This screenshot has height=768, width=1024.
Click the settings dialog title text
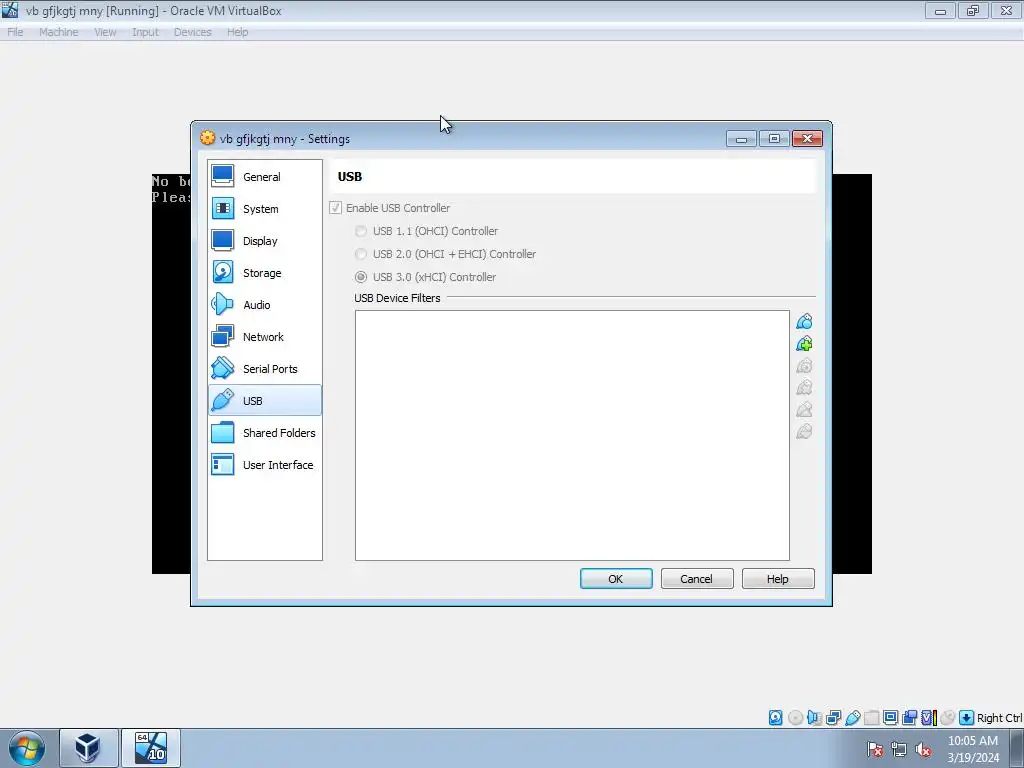pyautogui.click(x=285, y=138)
